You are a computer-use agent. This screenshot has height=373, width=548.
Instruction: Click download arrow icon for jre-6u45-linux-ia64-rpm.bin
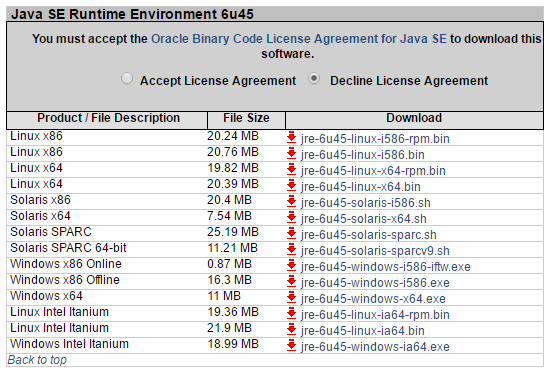click(291, 314)
